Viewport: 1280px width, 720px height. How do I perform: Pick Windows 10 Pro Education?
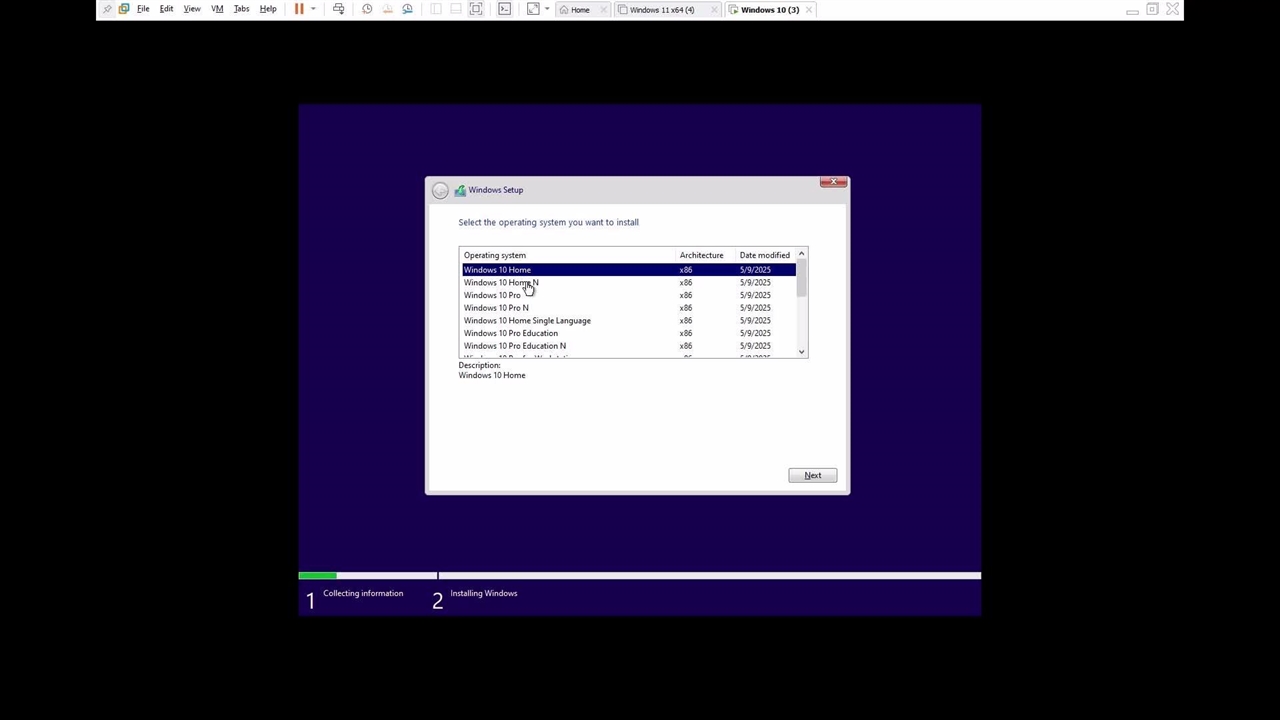[629, 333]
